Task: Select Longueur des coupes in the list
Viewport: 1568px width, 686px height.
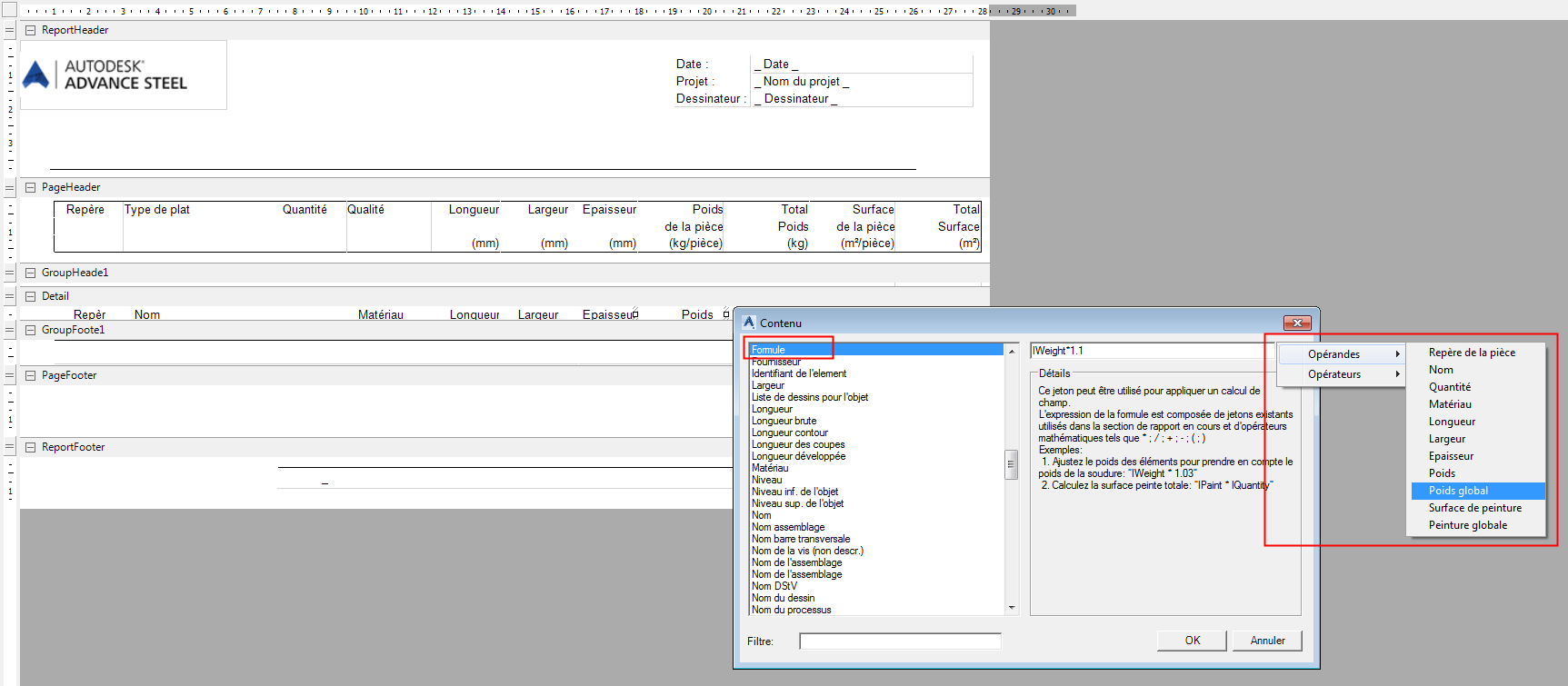Action: tap(875, 444)
